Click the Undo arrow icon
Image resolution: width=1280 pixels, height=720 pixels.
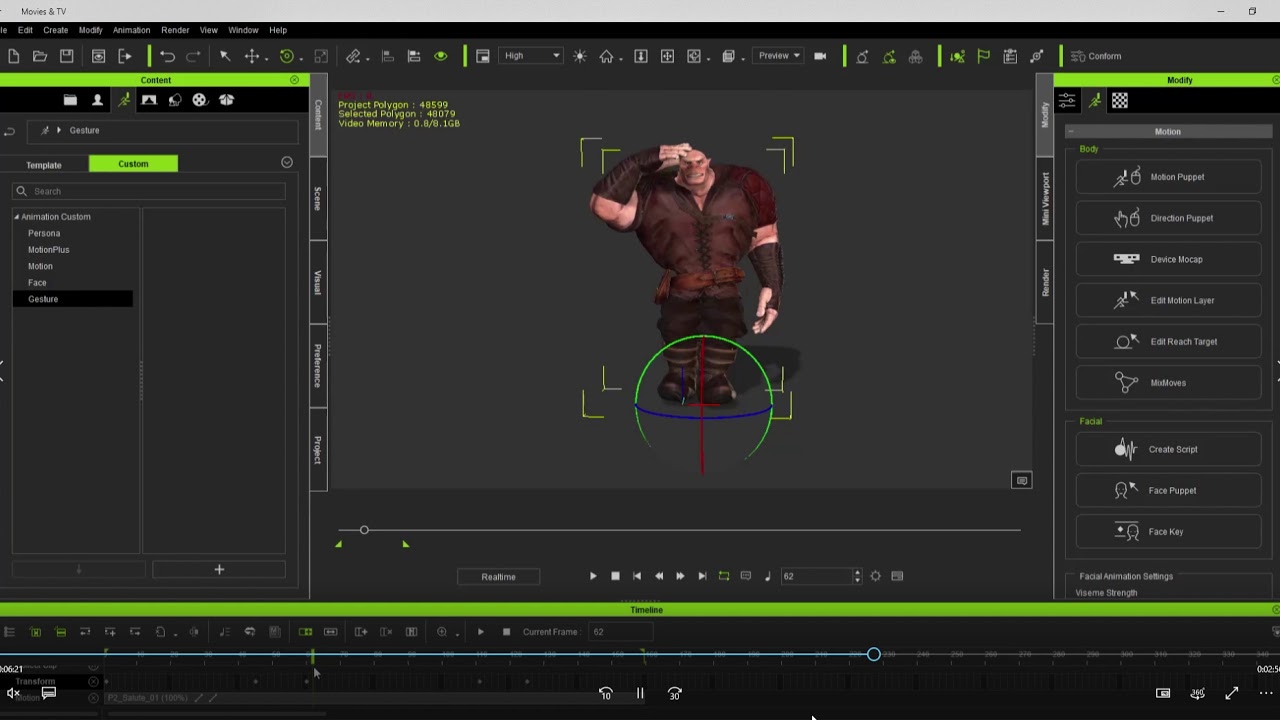pyautogui.click(x=167, y=56)
